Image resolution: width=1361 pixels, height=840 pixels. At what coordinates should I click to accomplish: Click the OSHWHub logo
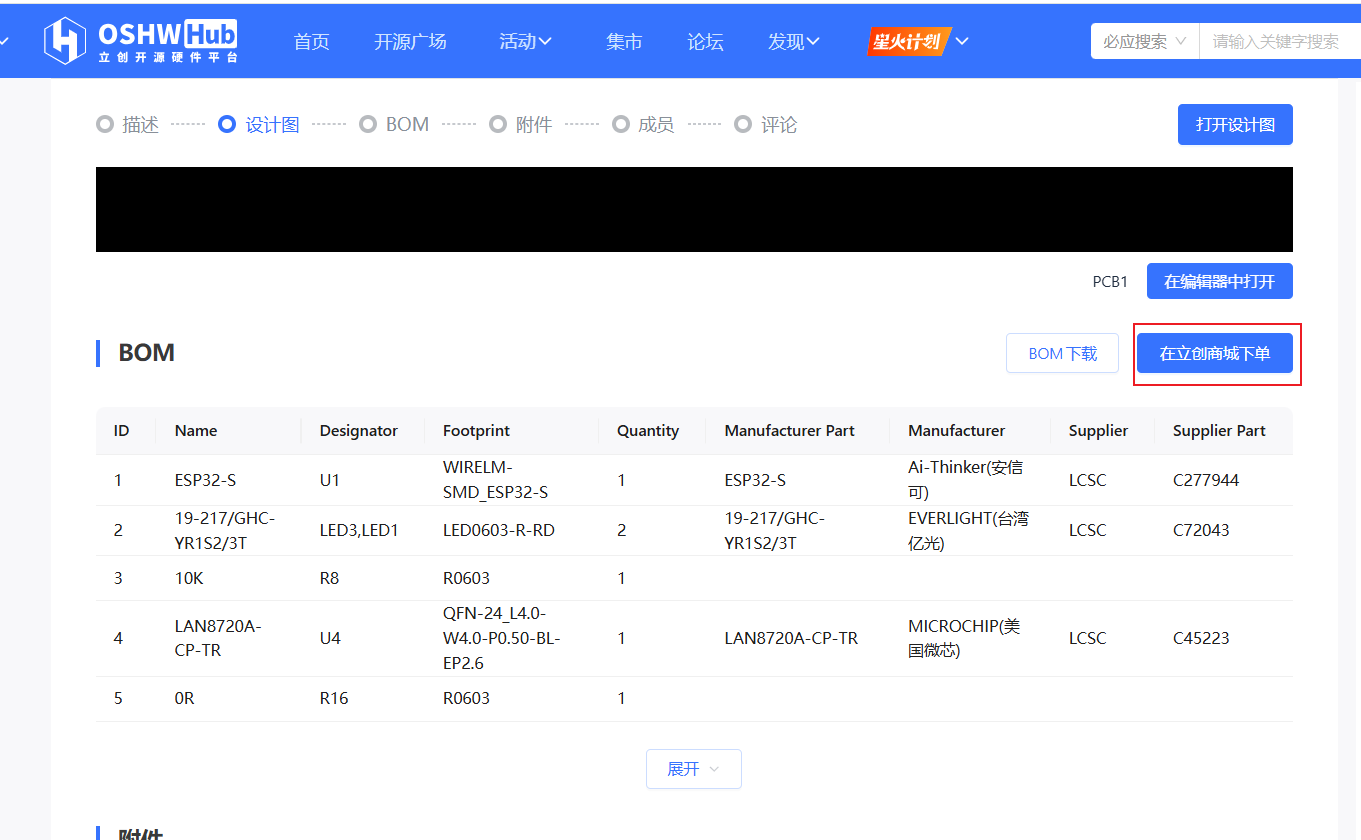coord(140,41)
